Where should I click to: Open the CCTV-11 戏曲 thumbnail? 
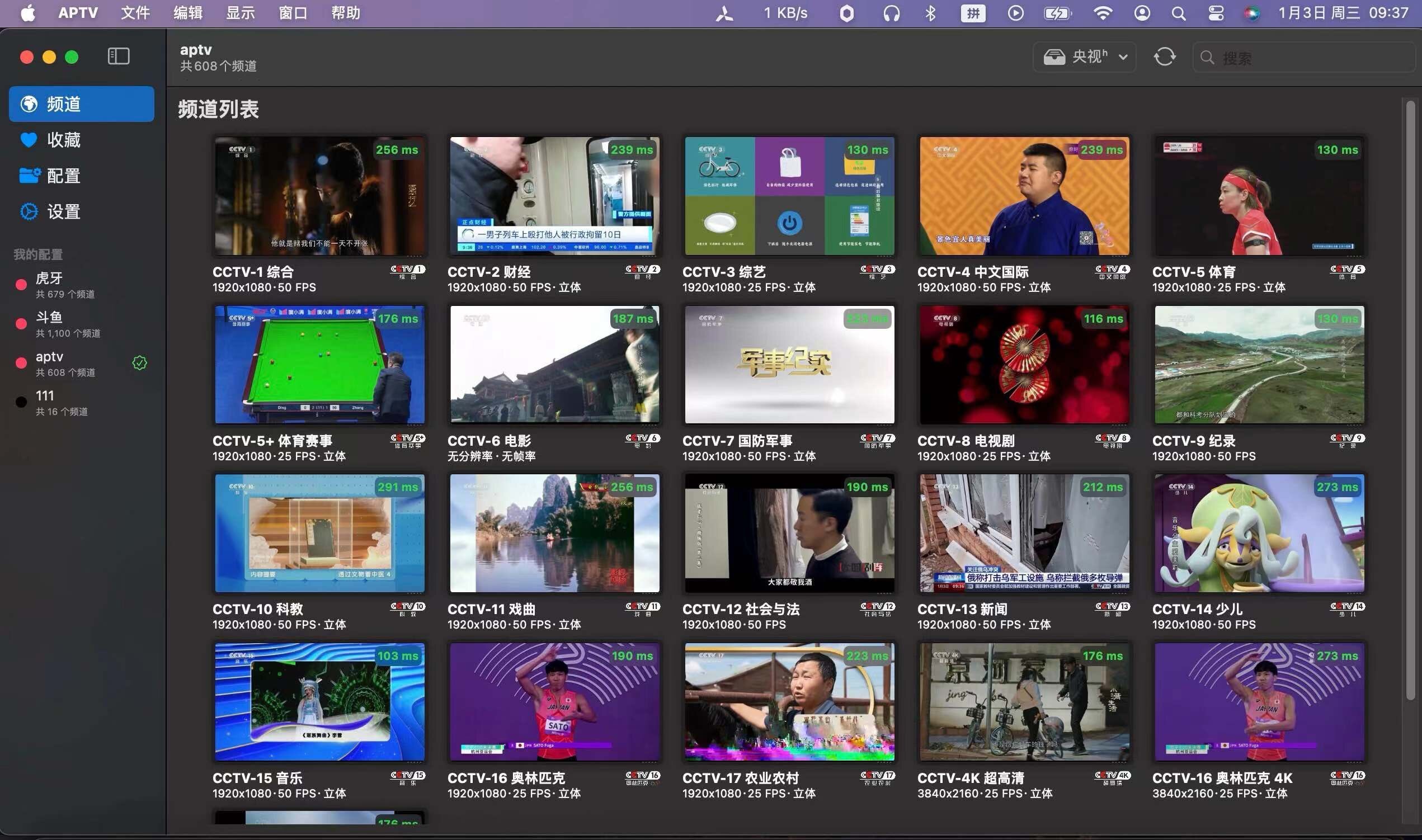point(554,533)
